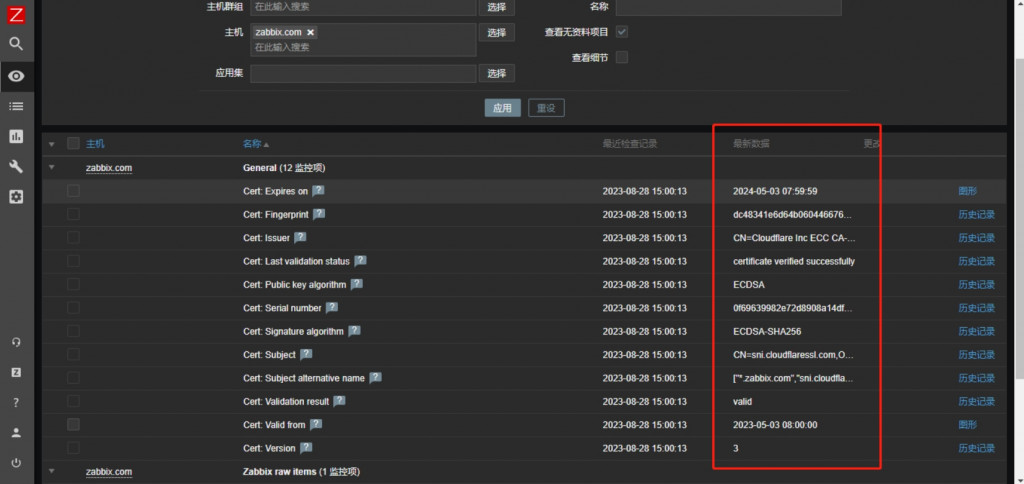Show help icon for Cert: Fingerprint
This screenshot has width=1024, height=484.
(319, 214)
